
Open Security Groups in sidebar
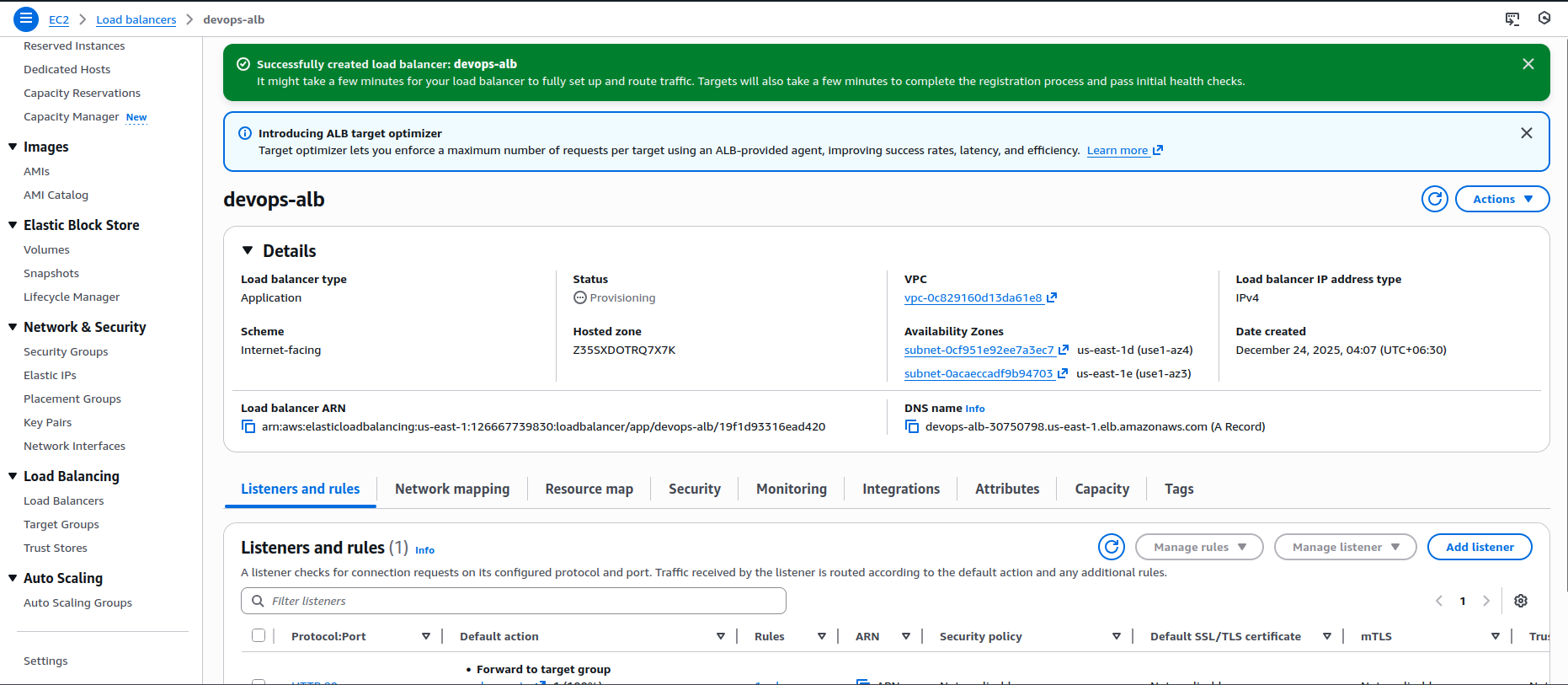pyautogui.click(x=66, y=351)
